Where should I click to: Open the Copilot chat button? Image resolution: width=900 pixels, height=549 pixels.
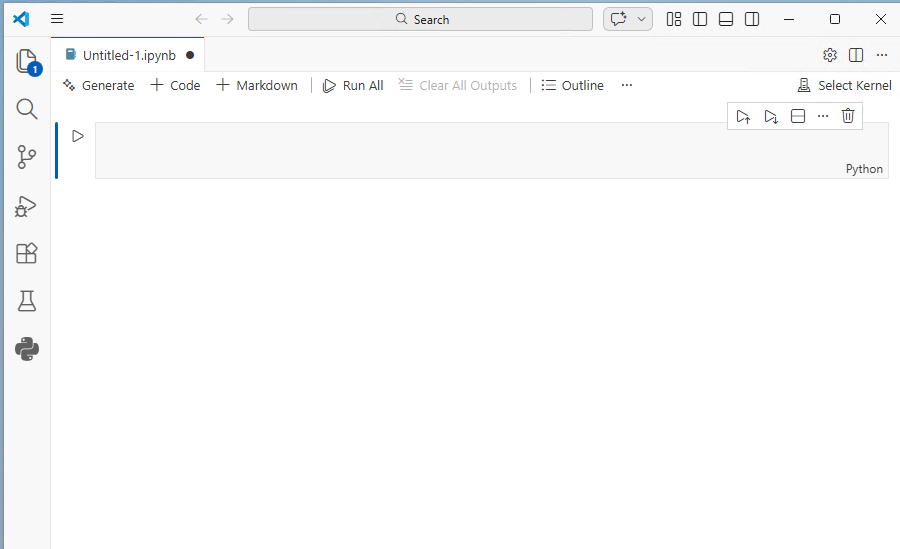(619, 19)
